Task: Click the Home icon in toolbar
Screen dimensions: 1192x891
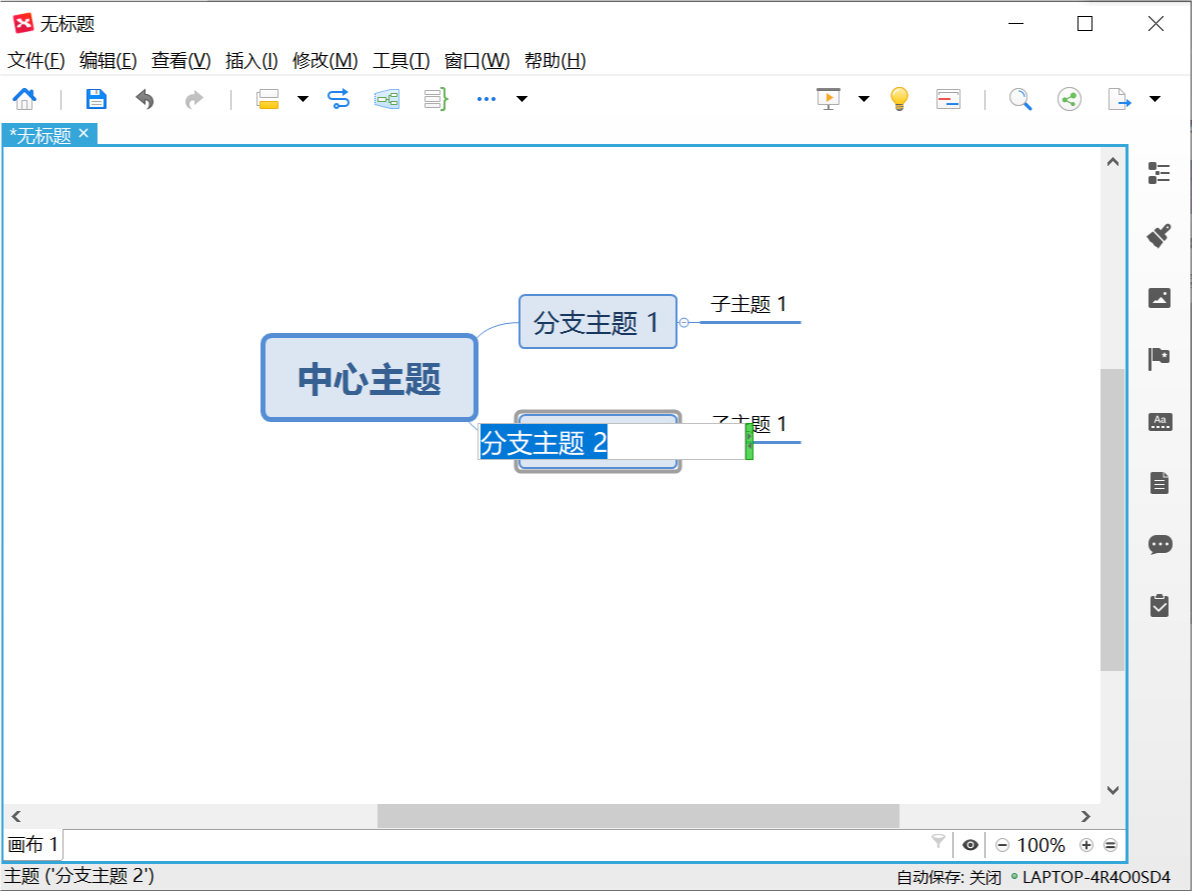Action: [x=24, y=99]
